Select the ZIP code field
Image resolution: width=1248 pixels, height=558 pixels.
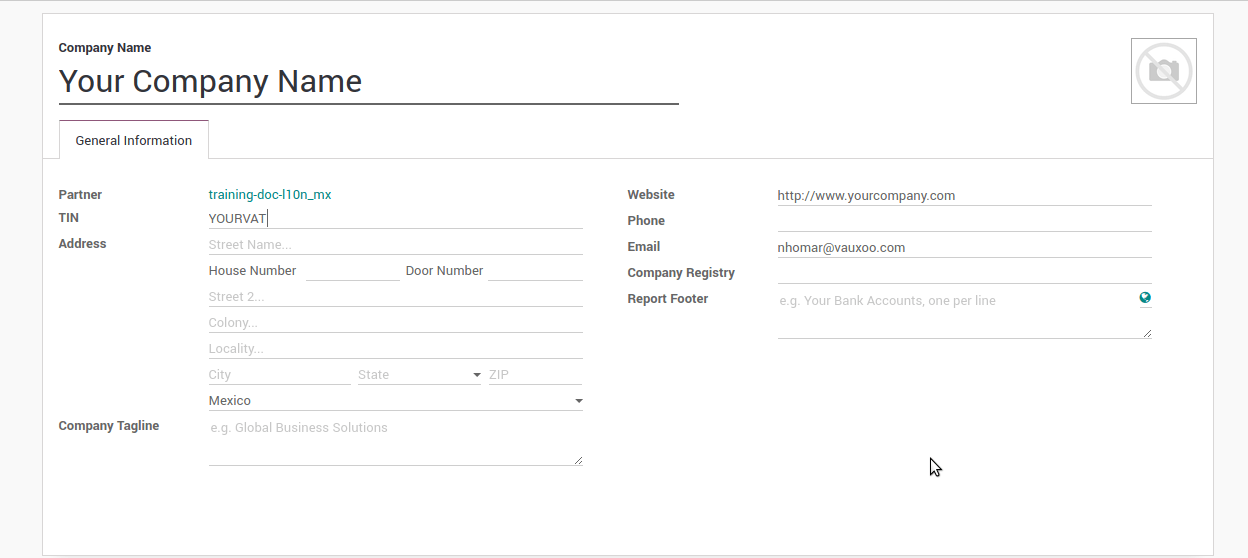click(534, 375)
